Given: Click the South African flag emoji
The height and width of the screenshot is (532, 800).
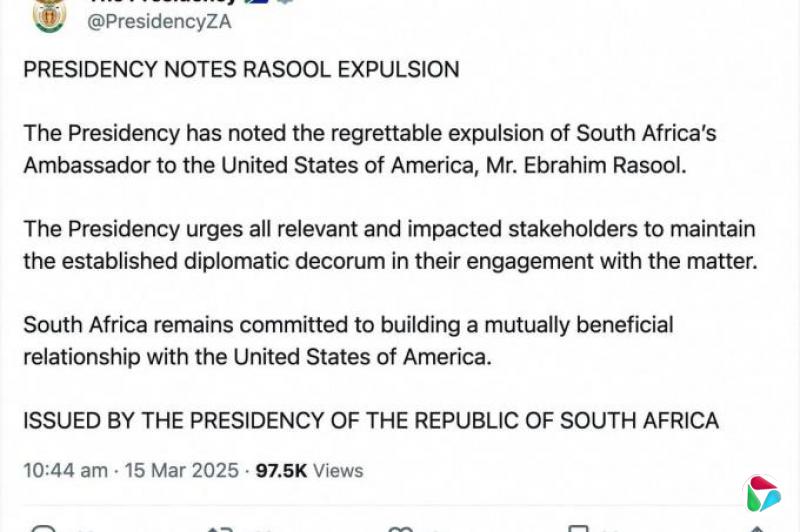Looking at the screenshot, I should click(256, 3).
